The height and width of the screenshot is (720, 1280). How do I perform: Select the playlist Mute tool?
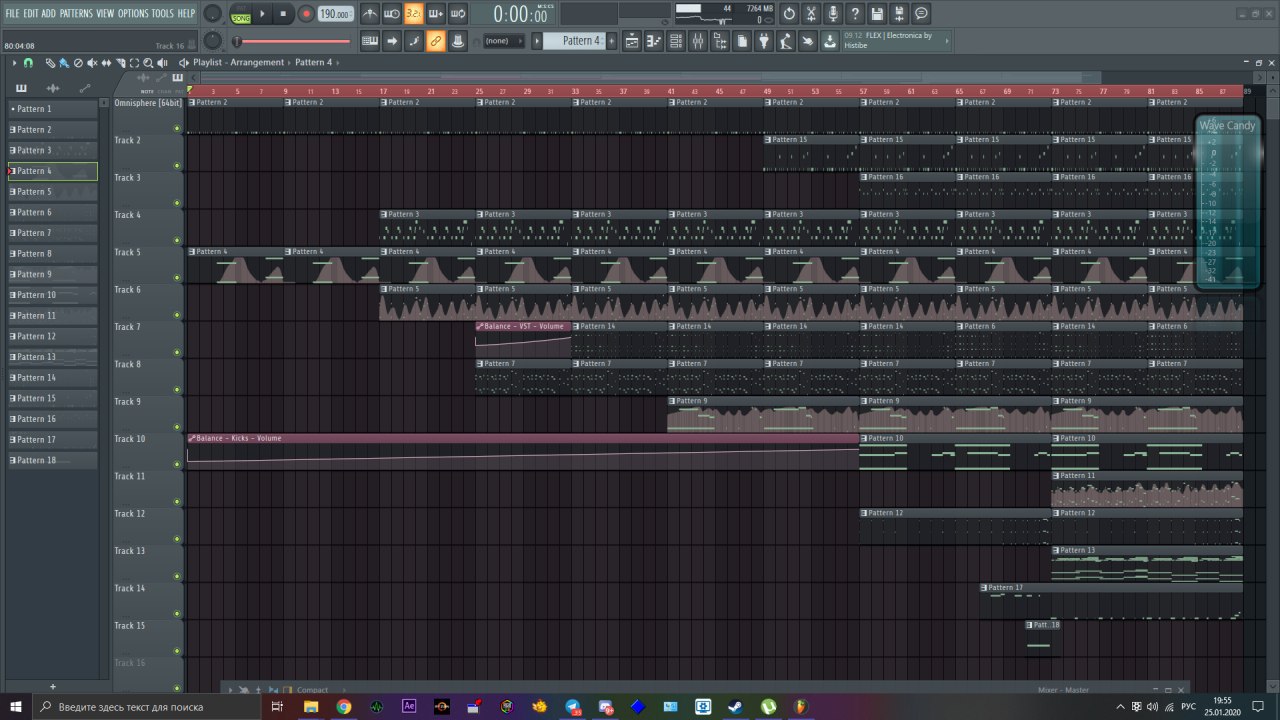click(92, 63)
